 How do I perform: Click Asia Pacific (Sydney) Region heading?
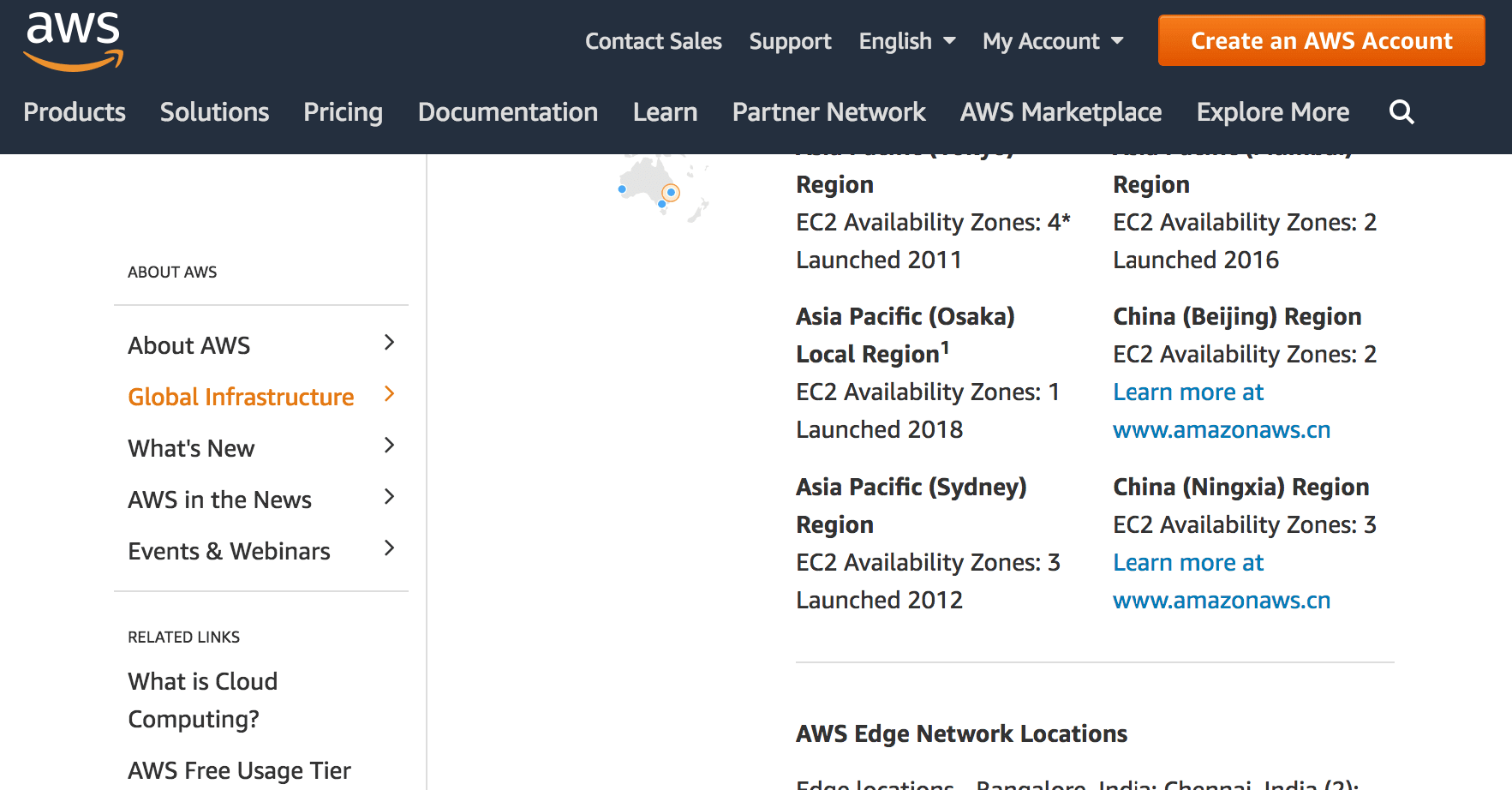click(911, 506)
